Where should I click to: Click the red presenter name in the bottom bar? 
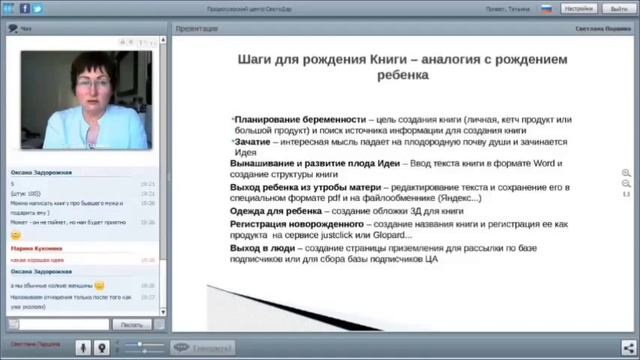35,344
